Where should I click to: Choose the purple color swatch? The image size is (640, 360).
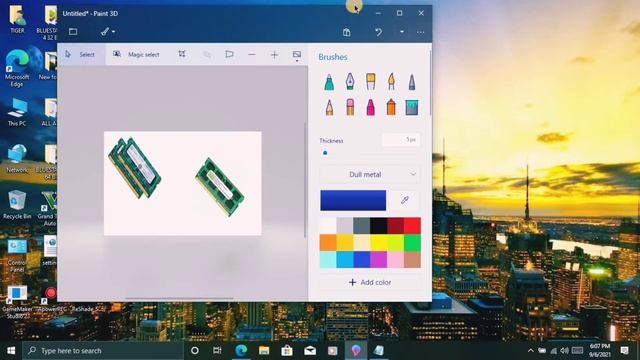pos(379,260)
